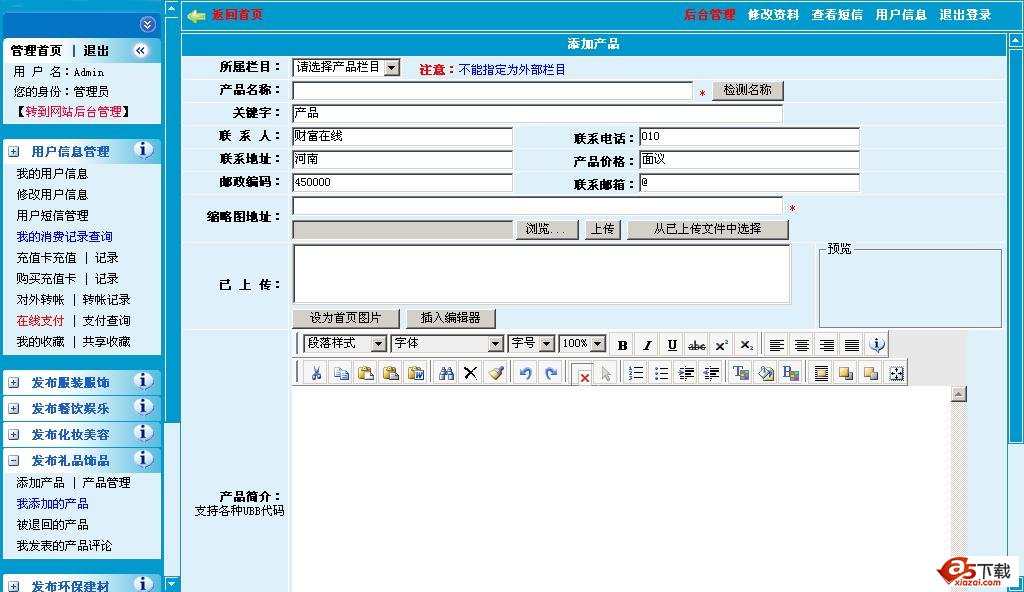This screenshot has height=592, width=1024.
Task: Open 查看短信 in the top menu
Action: (x=837, y=14)
